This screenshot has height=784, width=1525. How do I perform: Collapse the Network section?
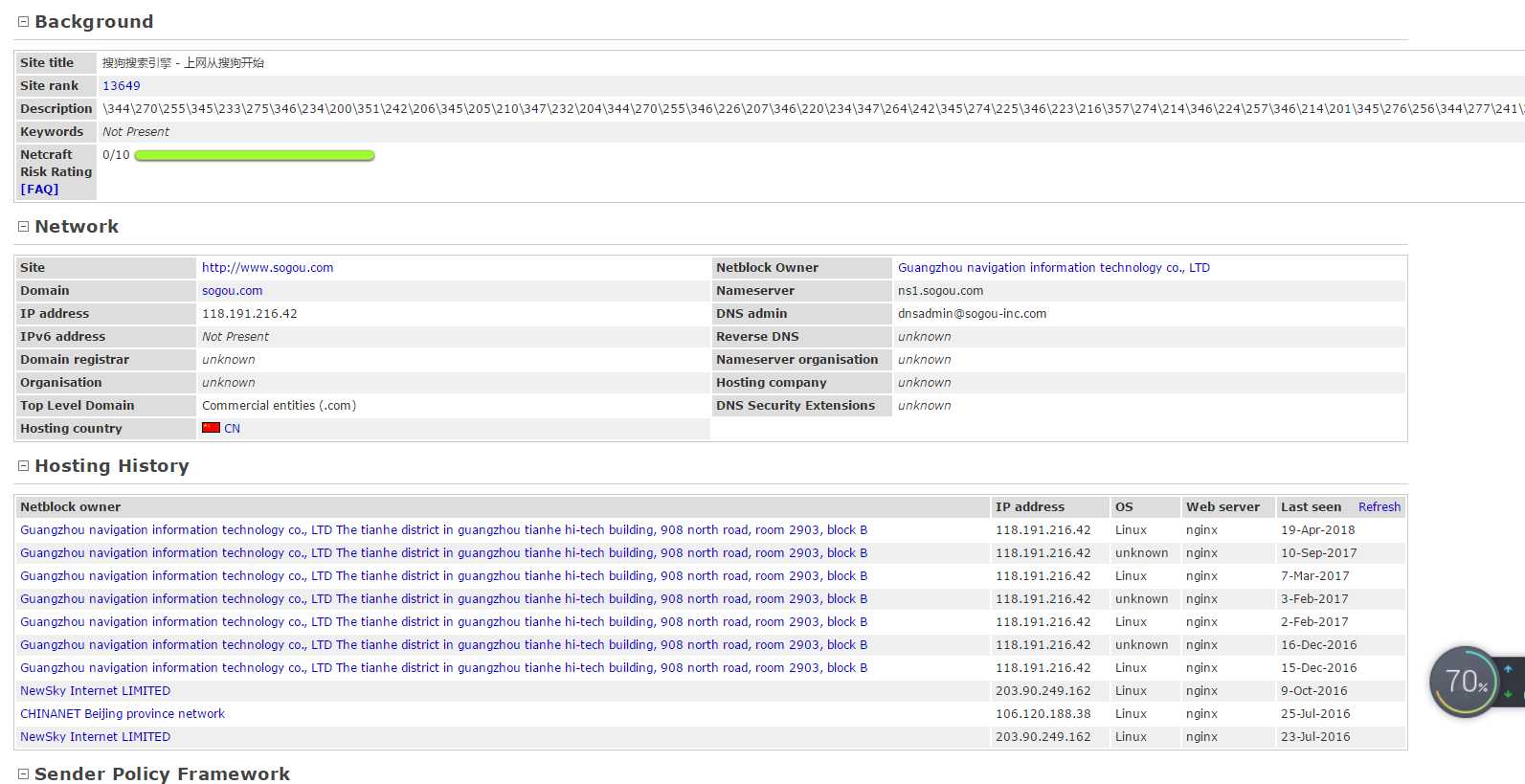(x=23, y=227)
